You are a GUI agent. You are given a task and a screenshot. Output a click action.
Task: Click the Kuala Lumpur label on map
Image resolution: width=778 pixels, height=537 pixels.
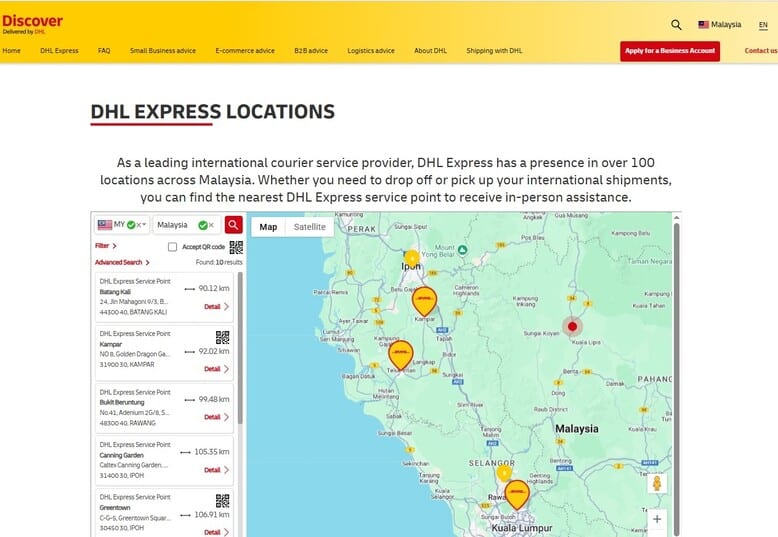point(521,528)
